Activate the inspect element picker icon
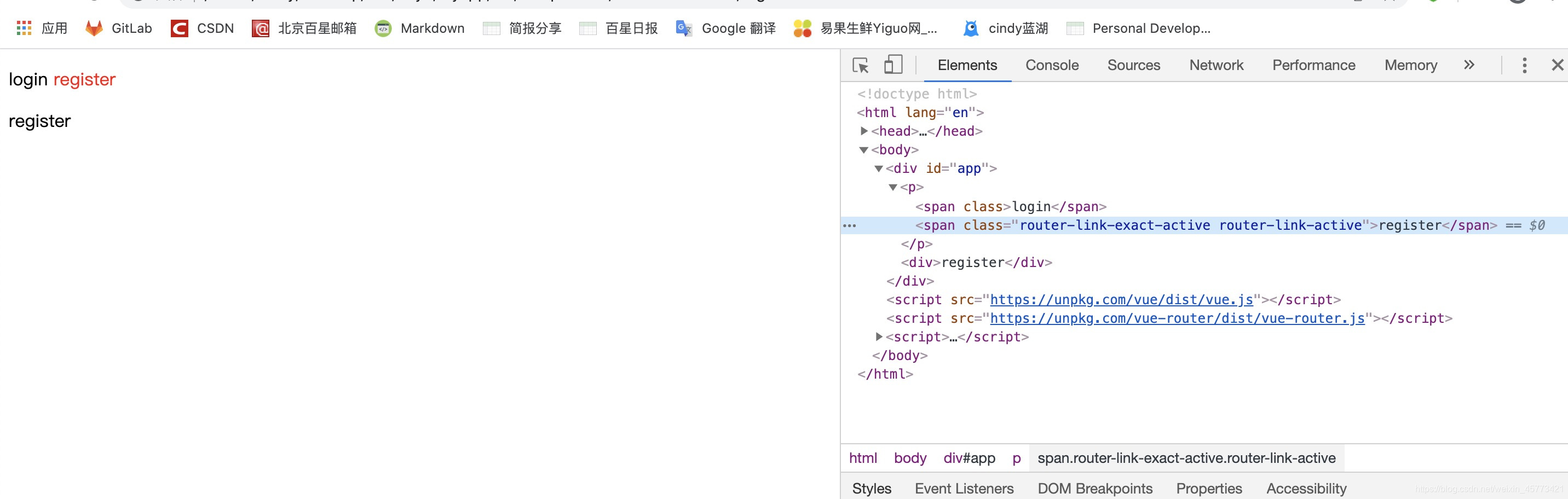The image size is (1568, 499). click(861, 65)
